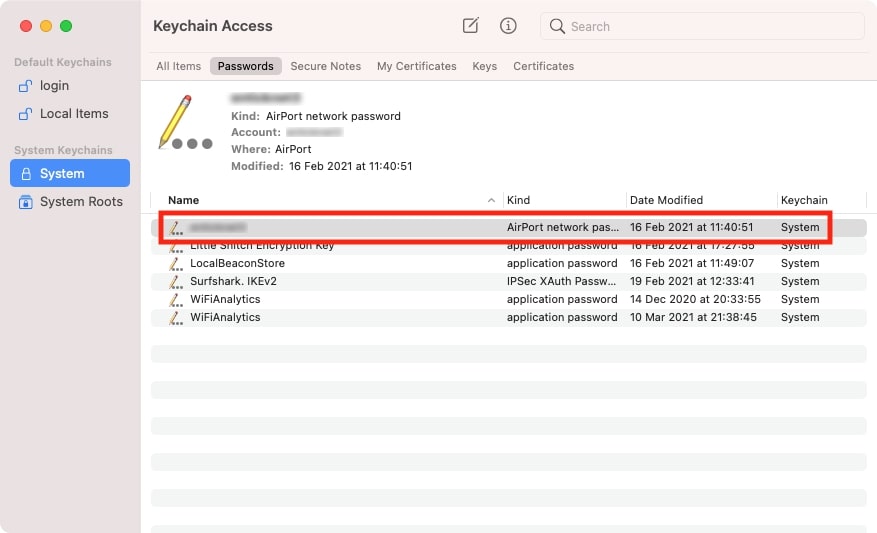Click the red close window button
The height and width of the screenshot is (533, 877).
26,26
